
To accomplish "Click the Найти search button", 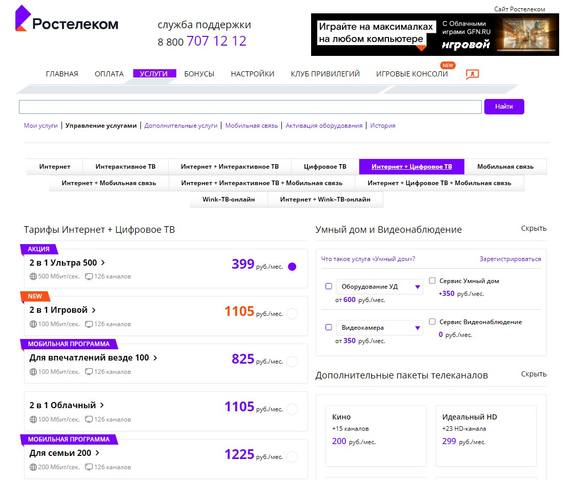I will (504, 107).
